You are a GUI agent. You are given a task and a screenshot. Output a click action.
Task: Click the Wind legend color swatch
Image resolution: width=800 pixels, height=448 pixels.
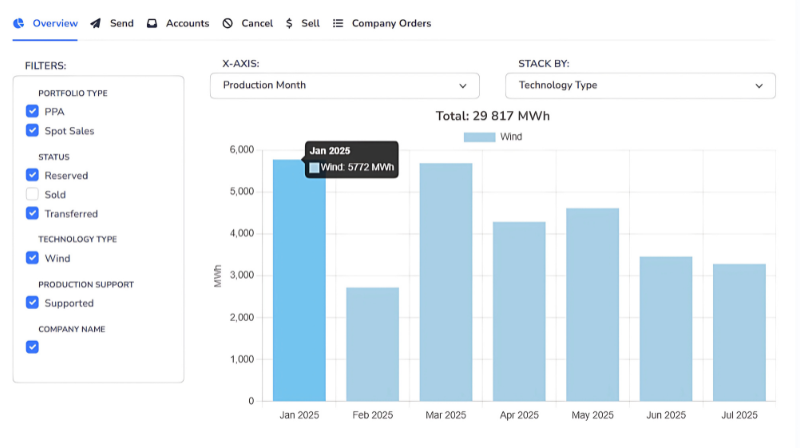pos(479,137)
